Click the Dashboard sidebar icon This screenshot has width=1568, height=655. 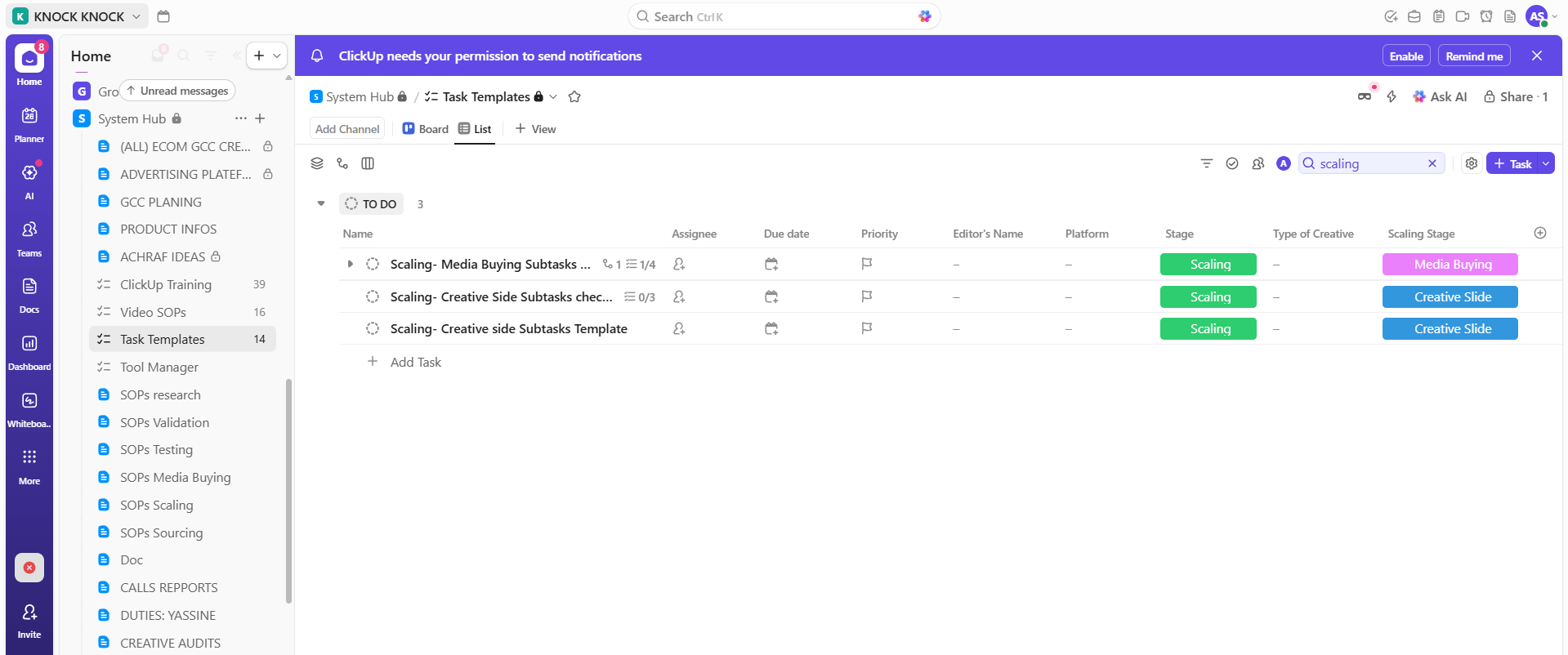click(29, 351)
